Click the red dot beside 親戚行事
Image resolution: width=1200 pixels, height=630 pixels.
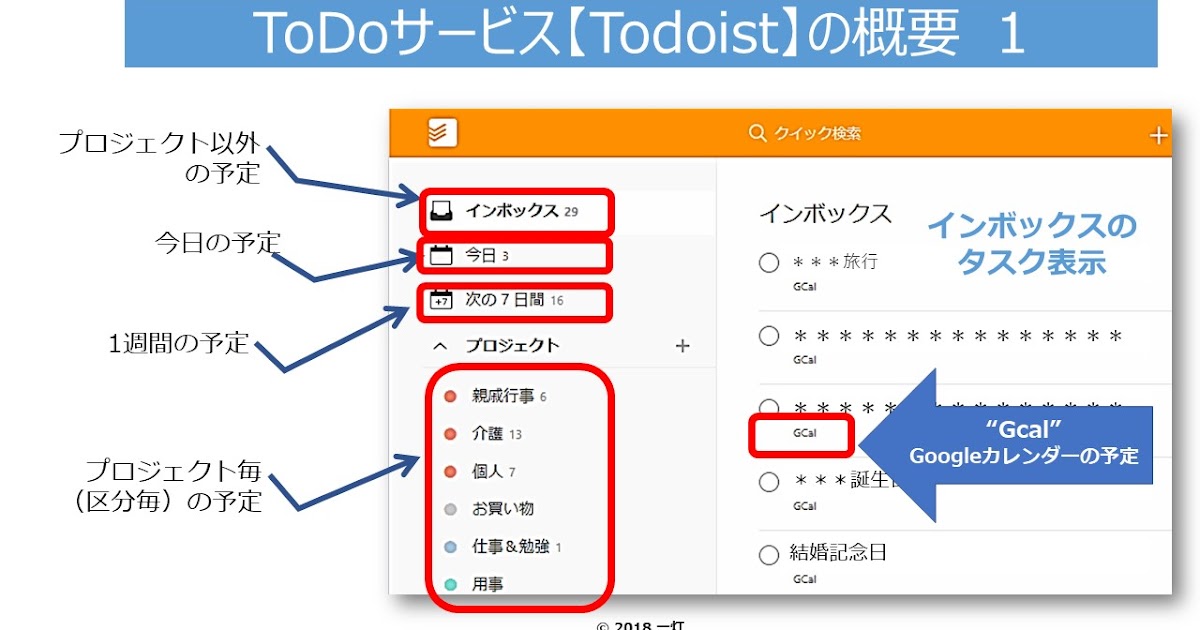click(450, 397)
